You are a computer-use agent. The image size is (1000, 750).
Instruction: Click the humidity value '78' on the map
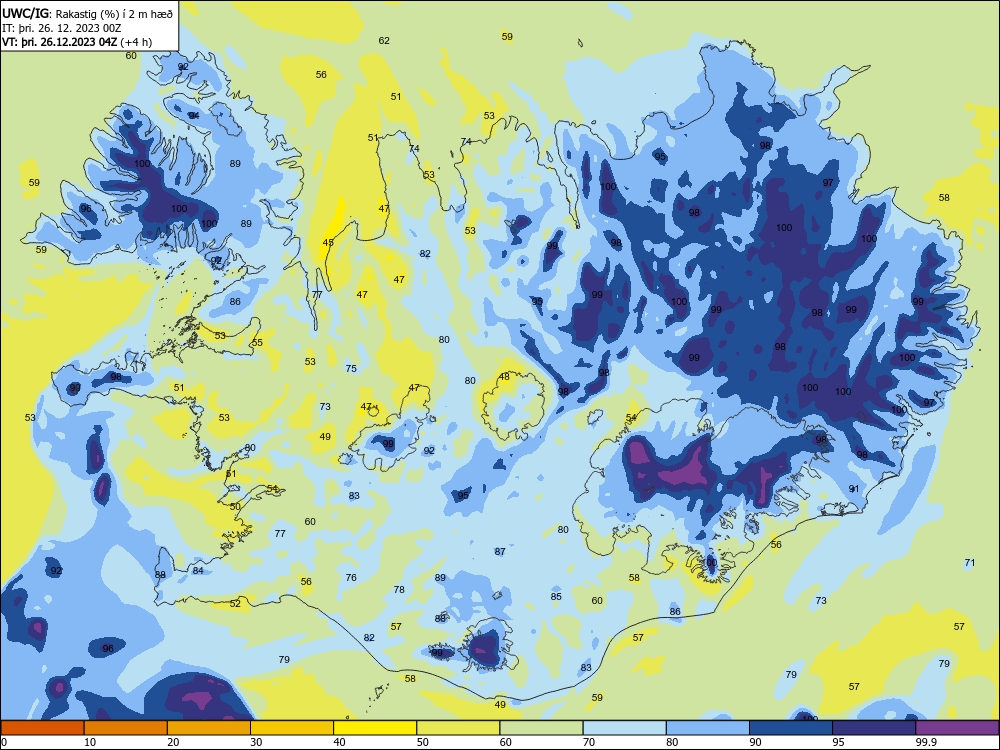pyautogui.click(x=399, y=589)
